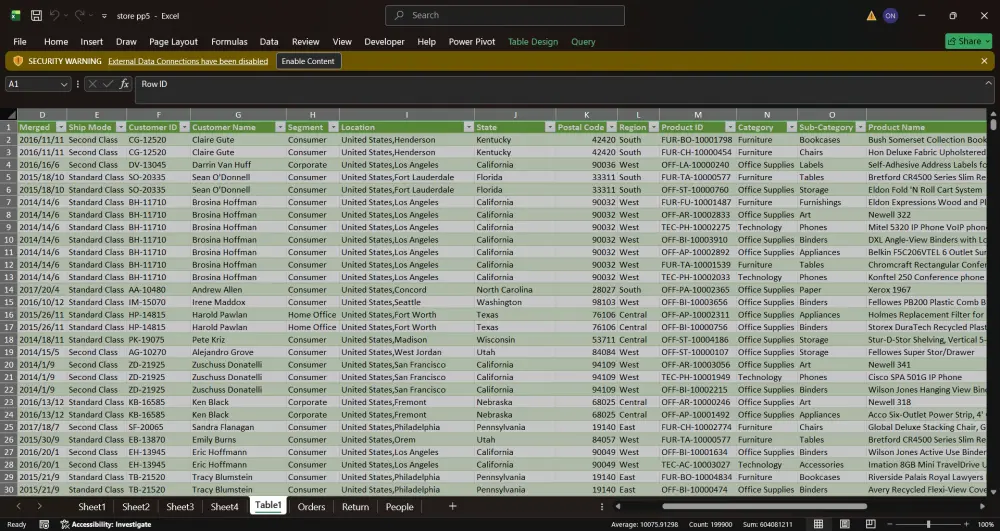
Task: Click horizontal scrollbar right arrow
Action: 982,506
